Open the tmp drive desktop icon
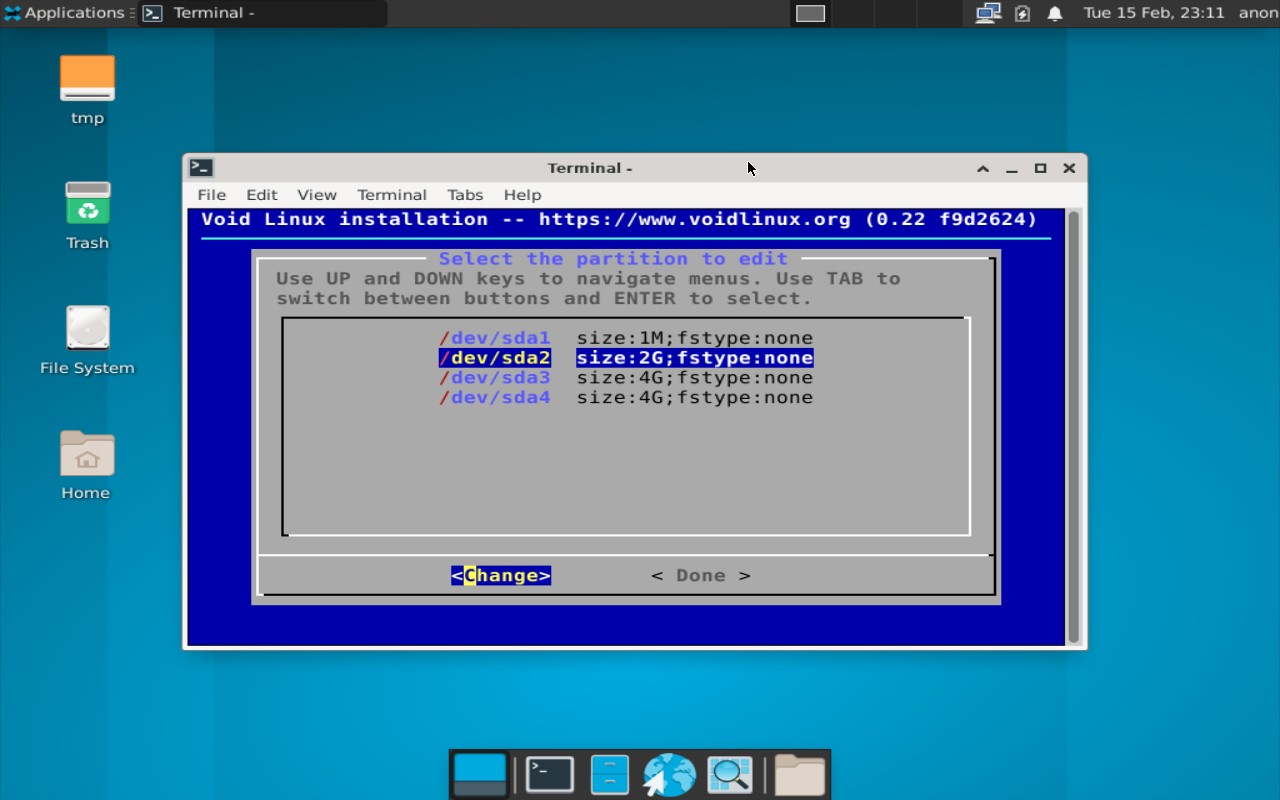The height and width of the screenshot is (800, 1280). coord(87,90)
